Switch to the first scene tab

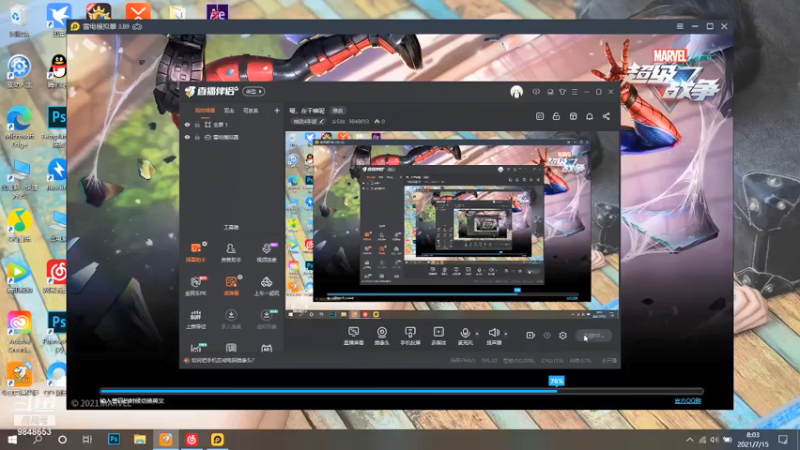(205, 110)
